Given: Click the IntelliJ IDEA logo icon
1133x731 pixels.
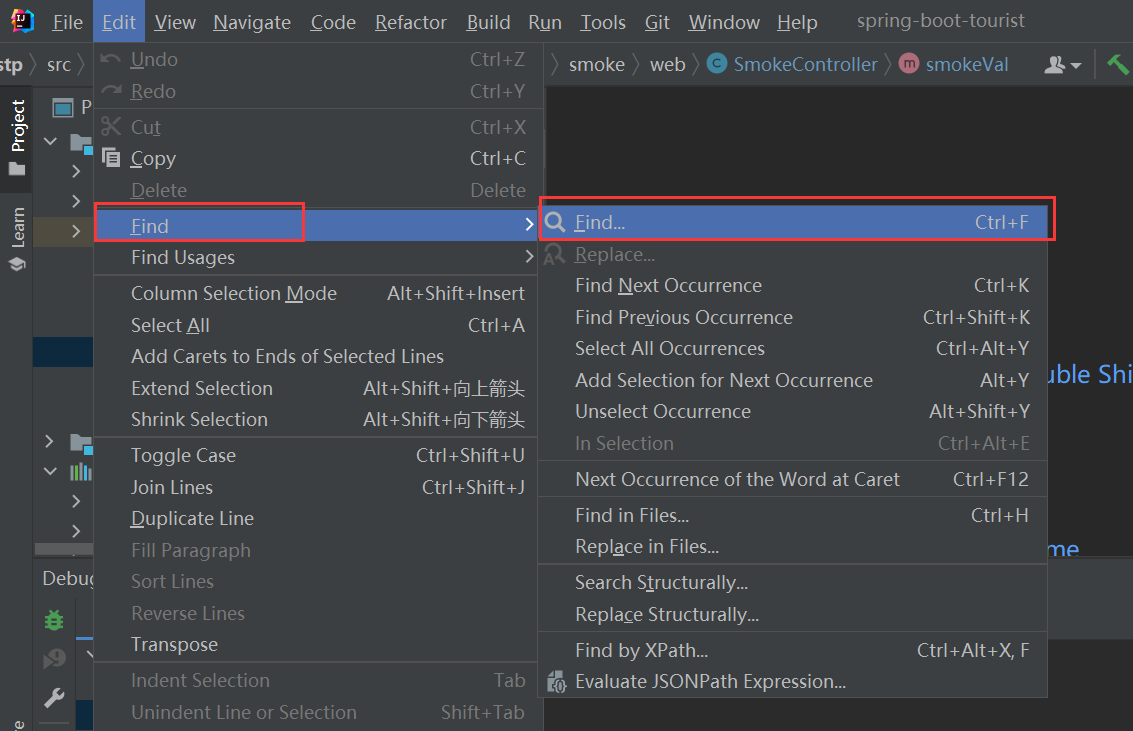Looking at the screenshot, I should [x=20, y=20].
